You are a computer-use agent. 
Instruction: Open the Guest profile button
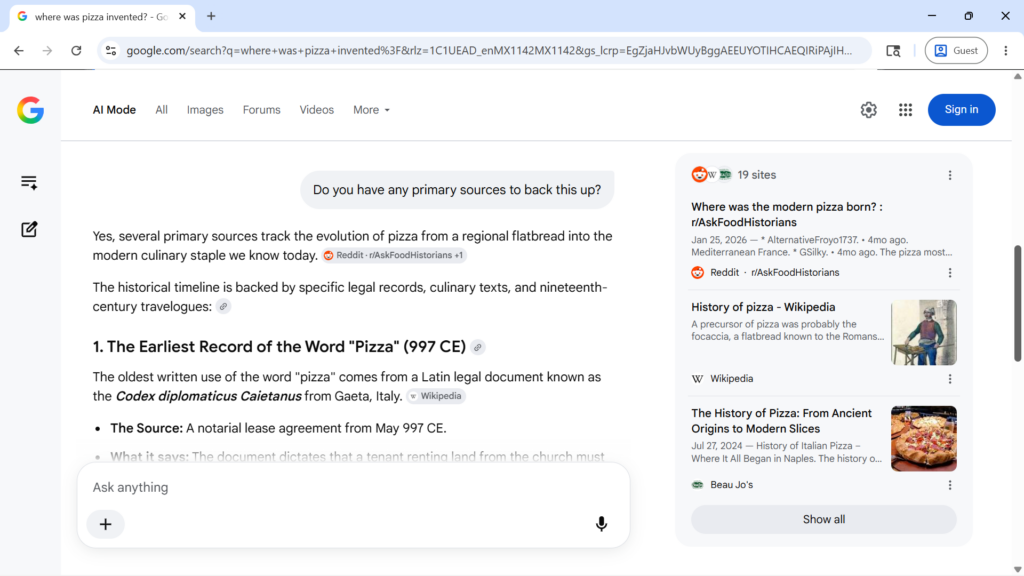click(x=956, y=50)
